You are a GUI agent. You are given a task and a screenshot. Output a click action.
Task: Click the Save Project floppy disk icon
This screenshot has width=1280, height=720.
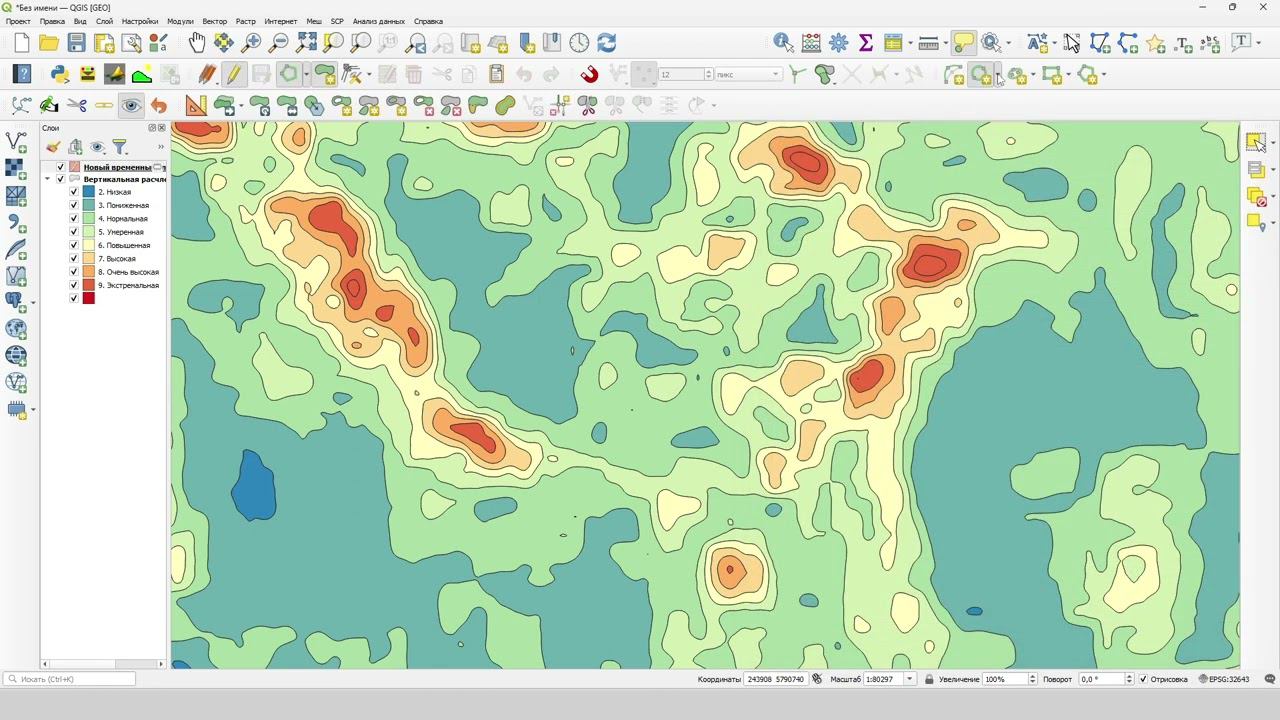pos(76,43)
